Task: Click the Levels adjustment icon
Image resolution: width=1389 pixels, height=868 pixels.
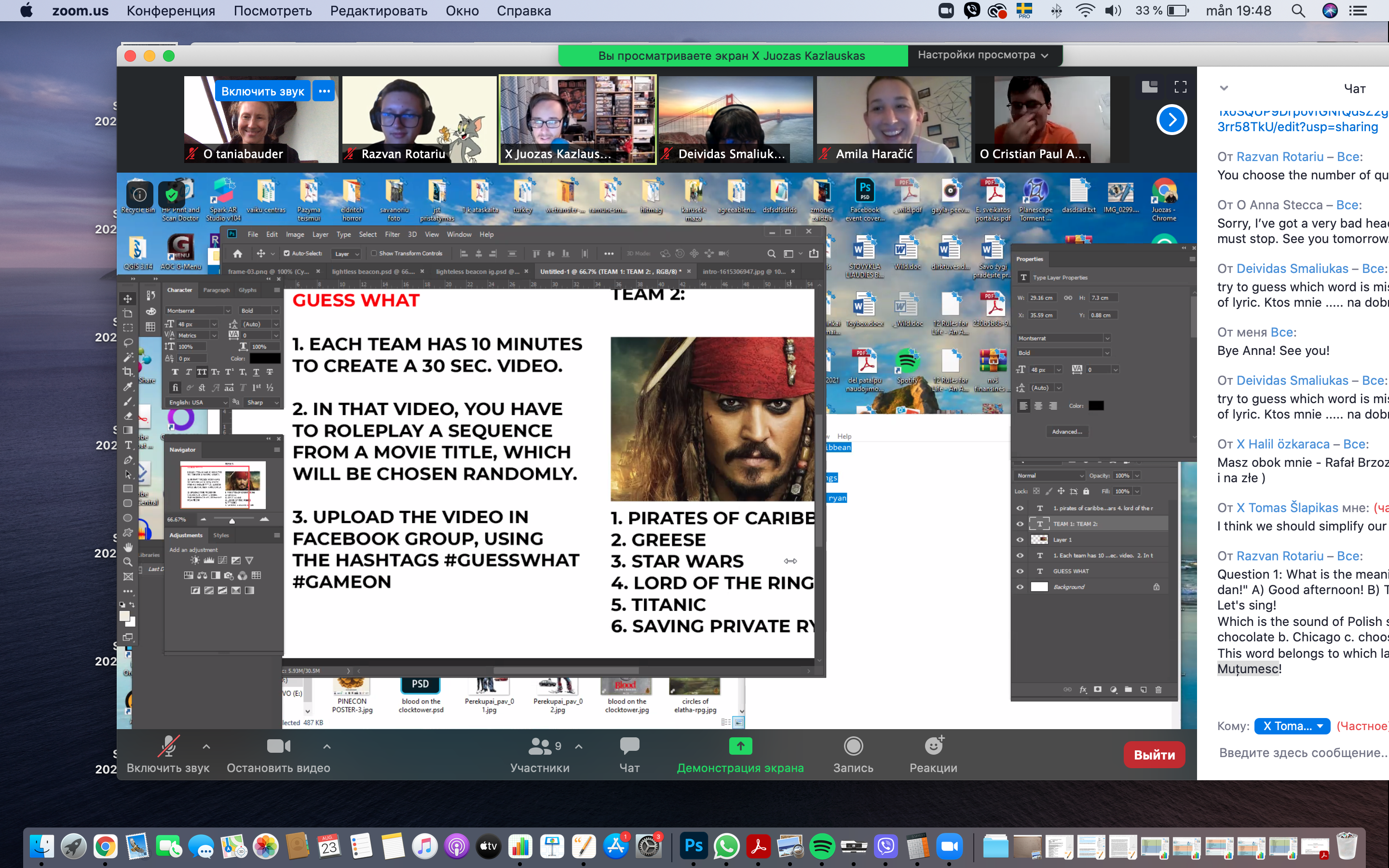Action: point(209,560)
